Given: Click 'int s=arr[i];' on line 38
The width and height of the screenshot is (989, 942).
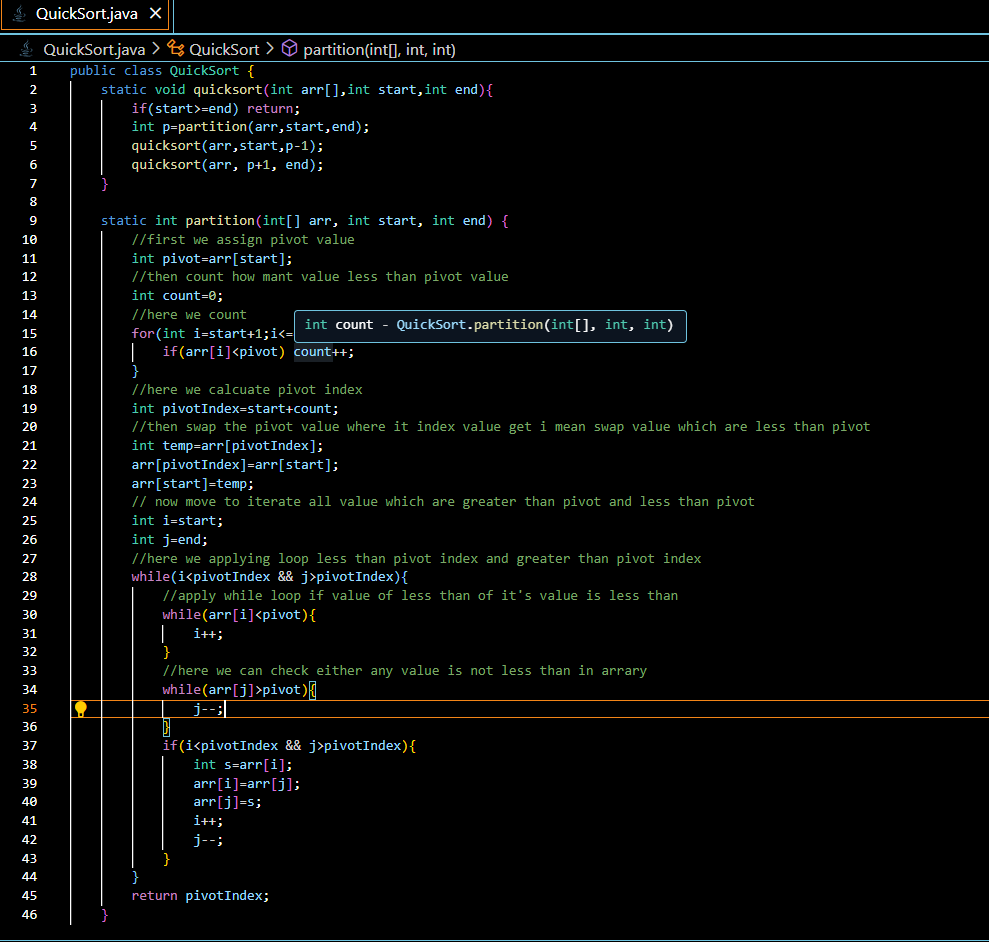Looking at the screenshot, I should tap(243, 765).
